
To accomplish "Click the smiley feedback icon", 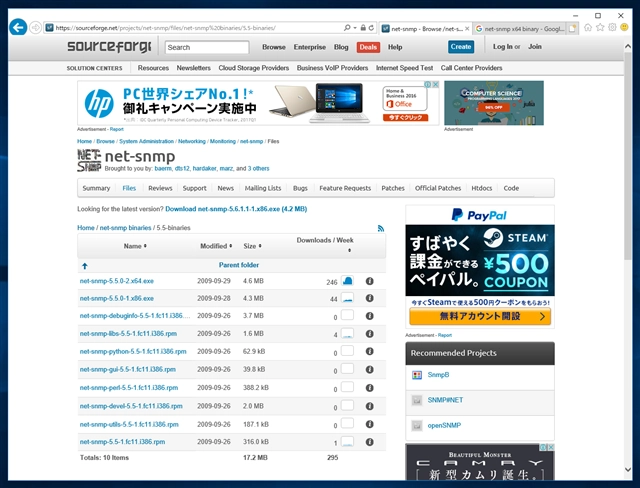I will (624, 27).
